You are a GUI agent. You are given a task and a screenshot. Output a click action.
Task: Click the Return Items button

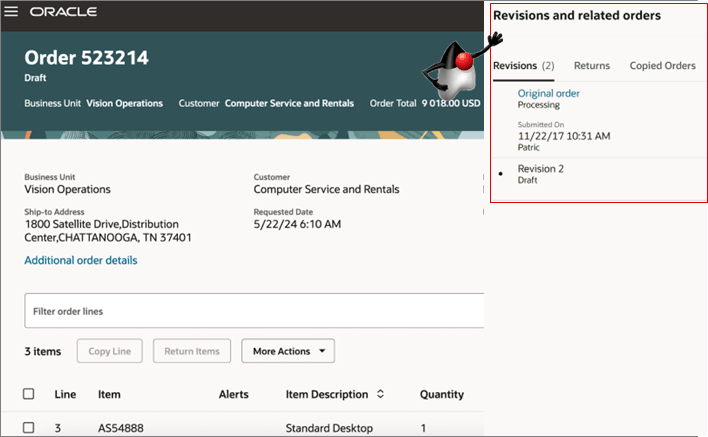pyautogui.click(x=192, y=351)
